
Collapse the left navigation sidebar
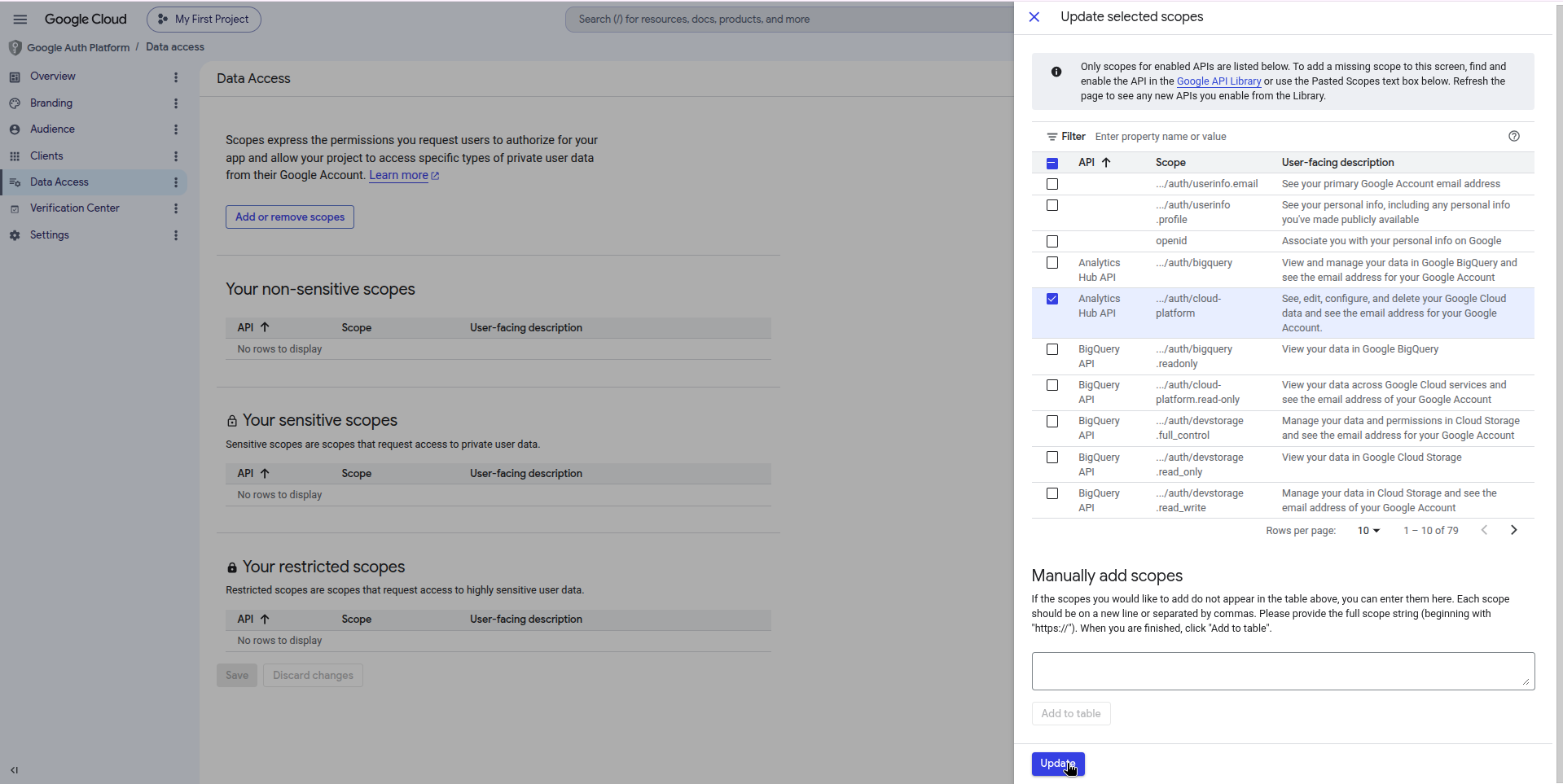tap(15, 769)
